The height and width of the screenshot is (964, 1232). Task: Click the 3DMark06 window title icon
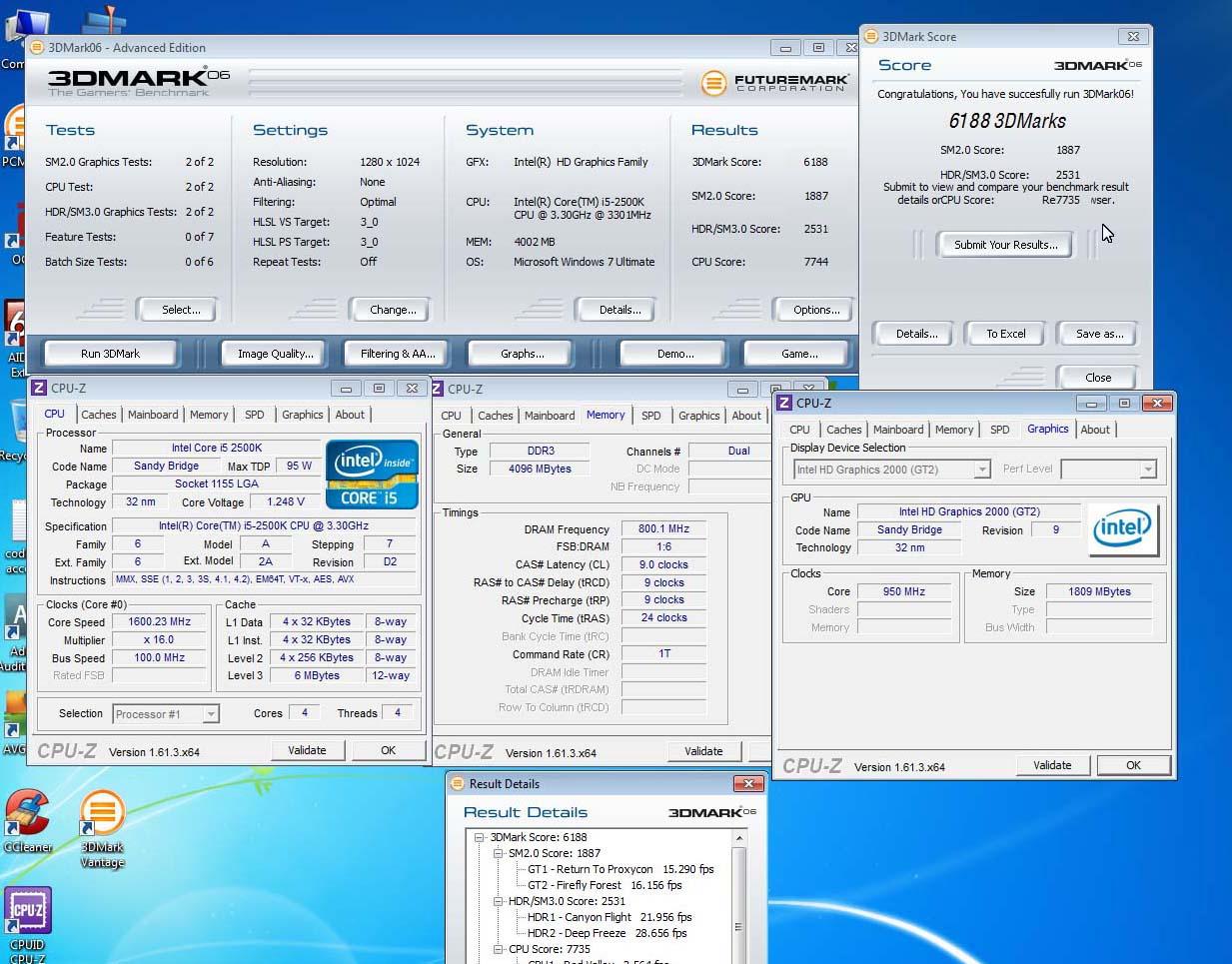[37, 47]
